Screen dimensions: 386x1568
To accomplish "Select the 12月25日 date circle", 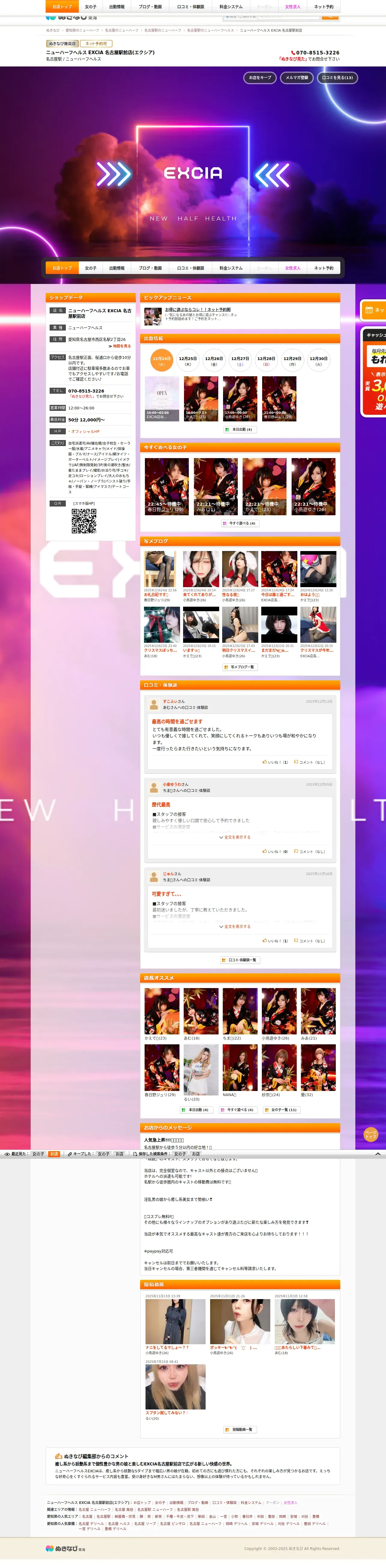I will 188,361.
